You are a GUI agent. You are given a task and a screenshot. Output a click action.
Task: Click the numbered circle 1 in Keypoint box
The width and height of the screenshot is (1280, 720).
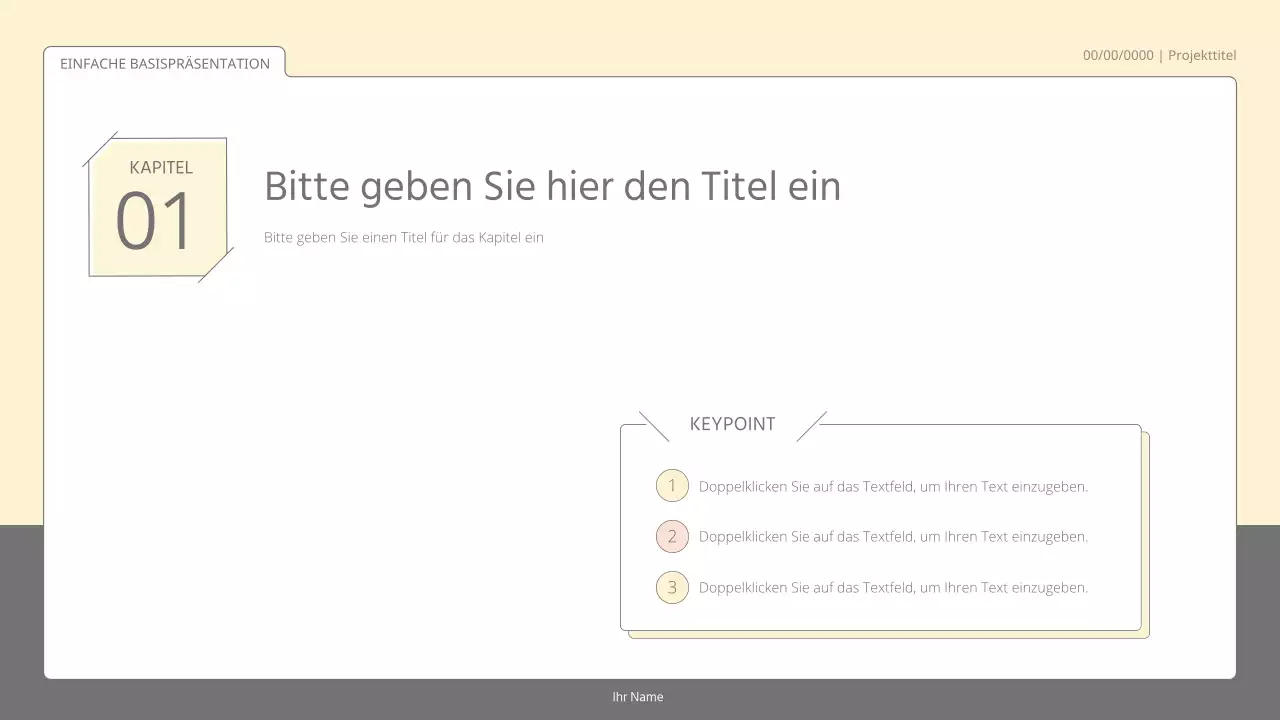pos(672,485)
